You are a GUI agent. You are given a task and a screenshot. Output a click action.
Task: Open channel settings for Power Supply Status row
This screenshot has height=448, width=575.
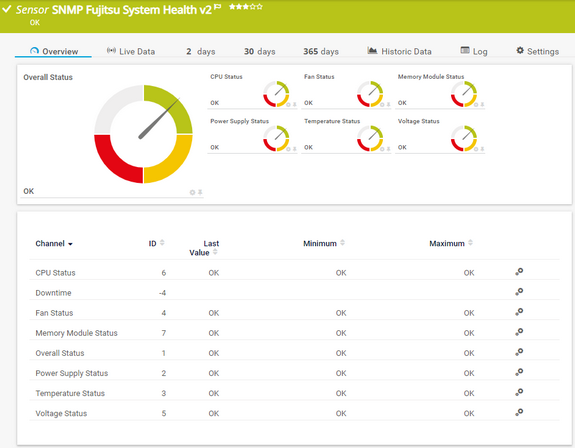[x=519, y=372]
